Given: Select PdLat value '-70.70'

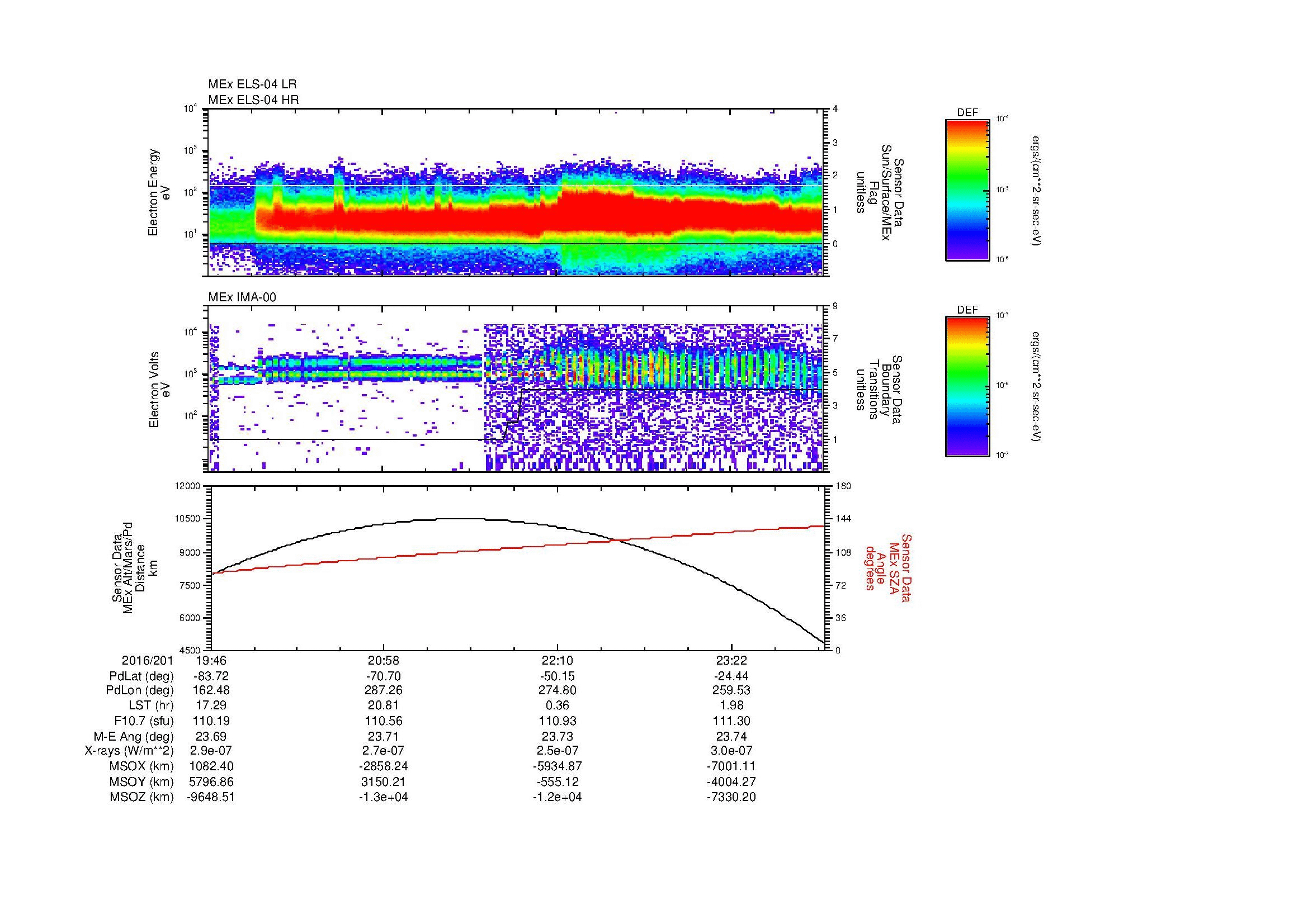Looking at the screenshot, I should 384,676.
